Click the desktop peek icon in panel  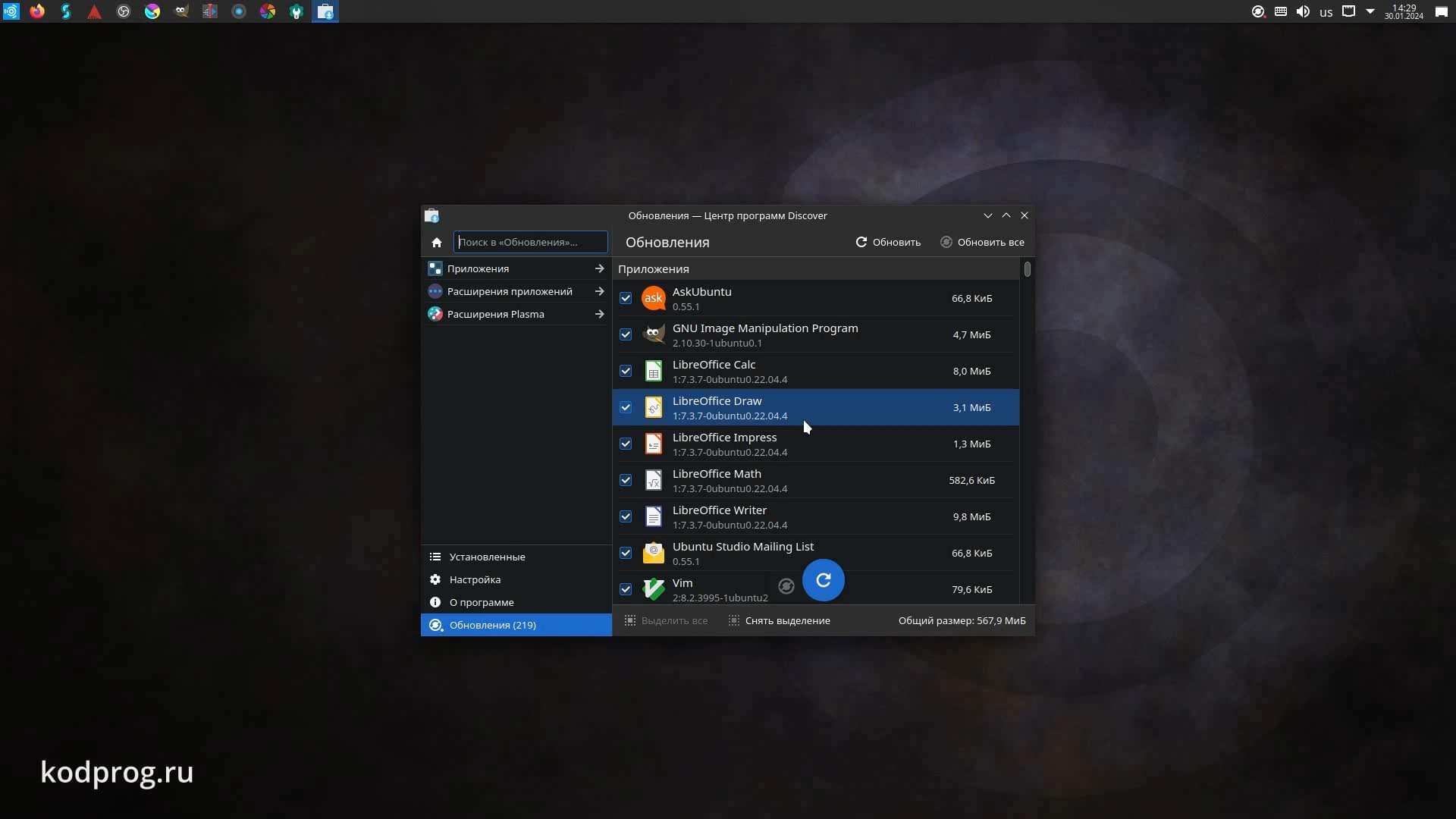click(x=1441, y=11)
